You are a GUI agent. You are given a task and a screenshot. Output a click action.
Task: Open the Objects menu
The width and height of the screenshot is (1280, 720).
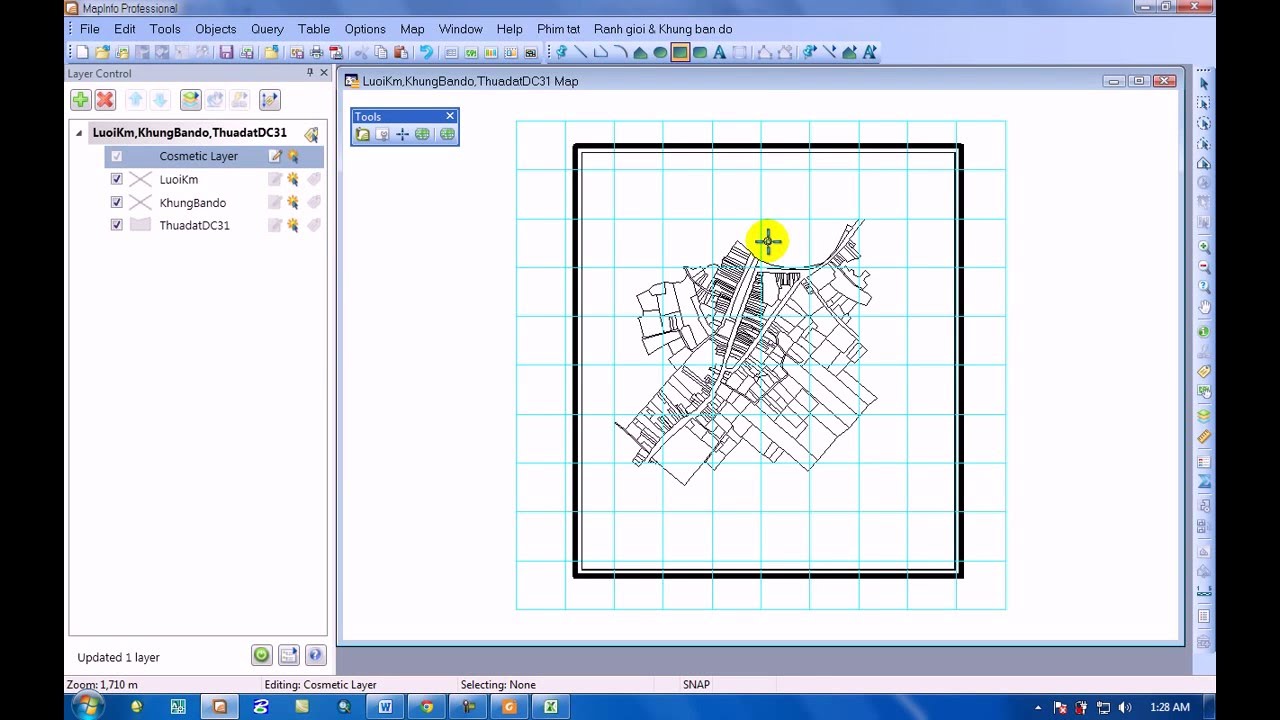216,29
